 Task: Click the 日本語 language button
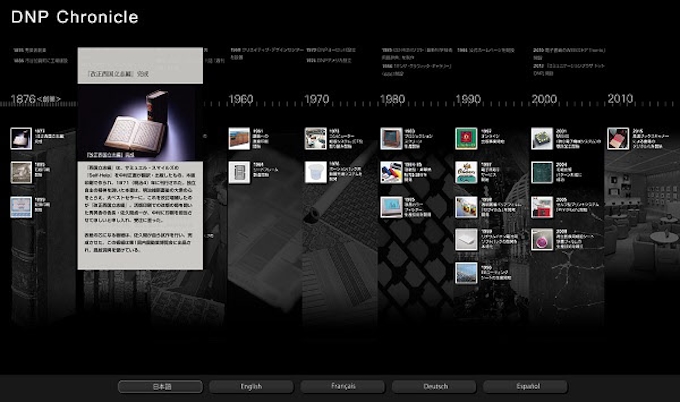tap(160, 386)
